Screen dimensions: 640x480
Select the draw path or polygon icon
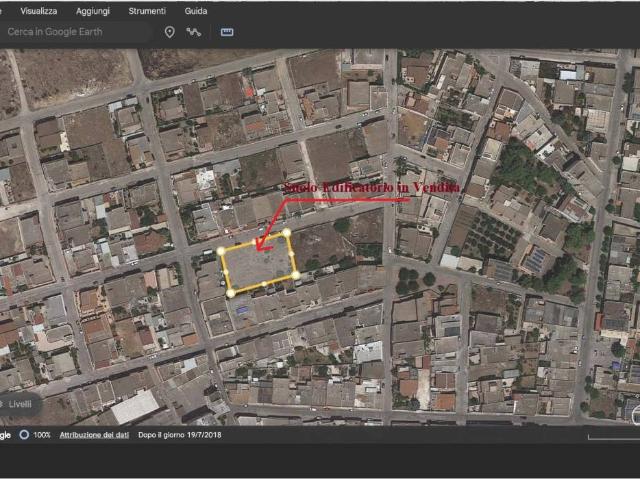(193, 32)
